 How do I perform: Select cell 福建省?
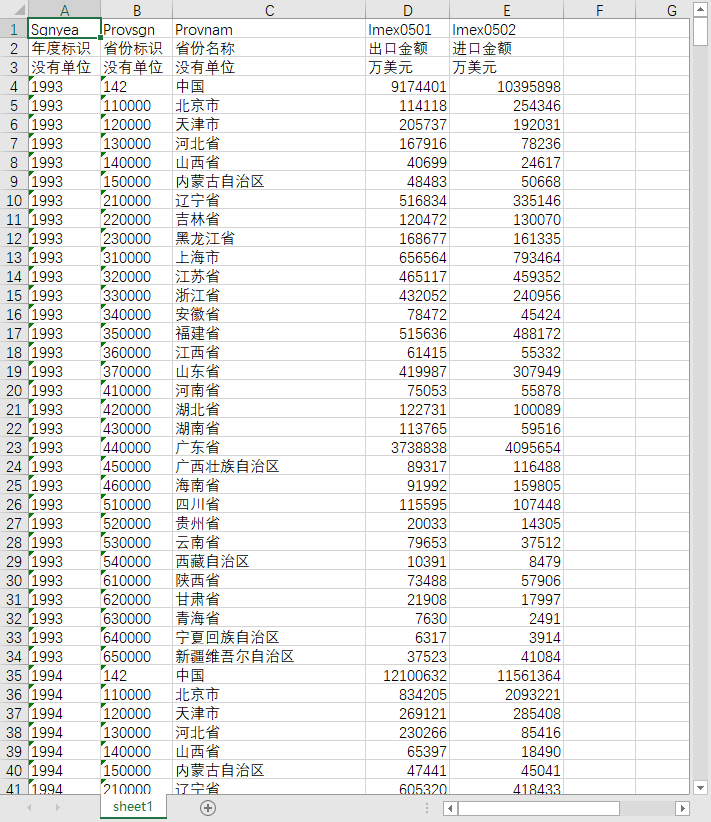coord(269,333)
